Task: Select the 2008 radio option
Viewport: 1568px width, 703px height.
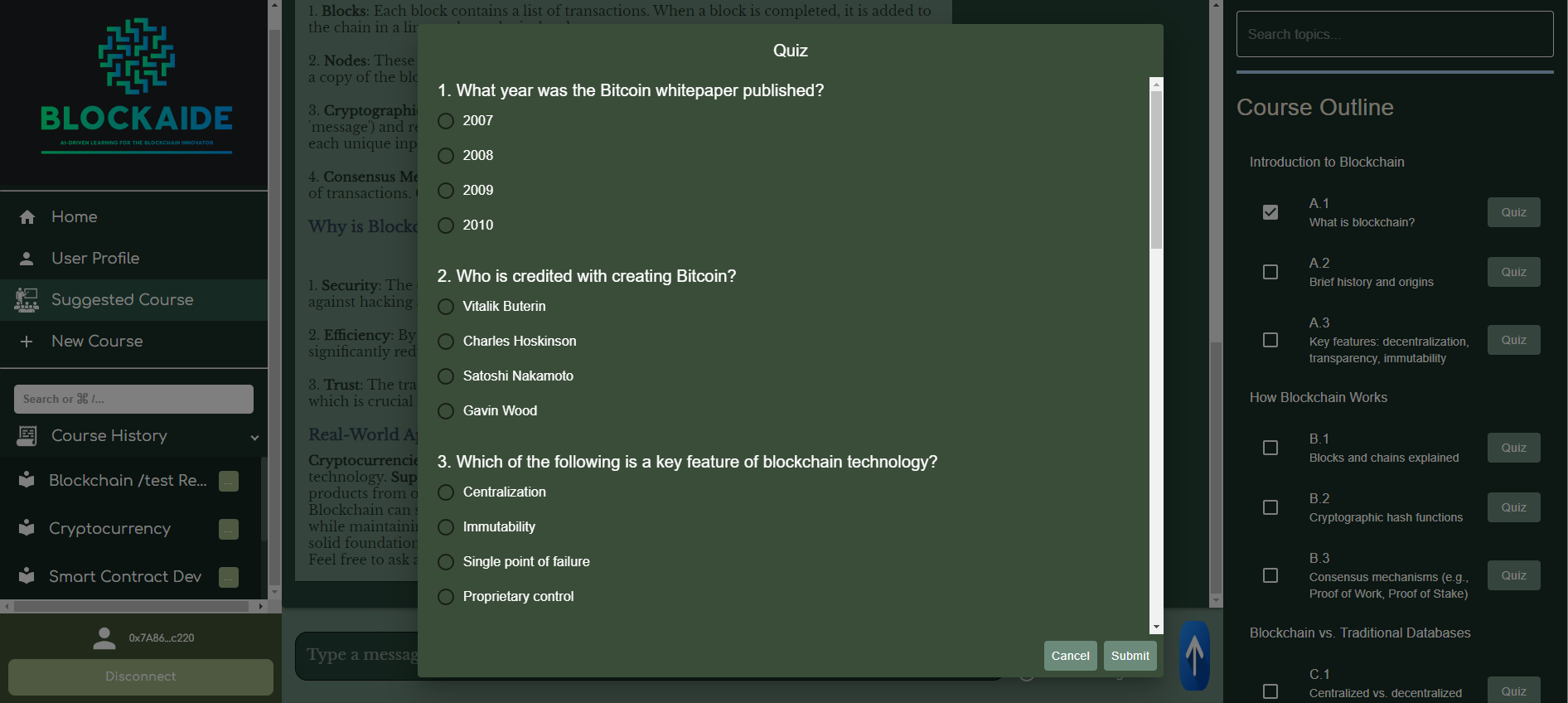Action: (x=446, y=156)
